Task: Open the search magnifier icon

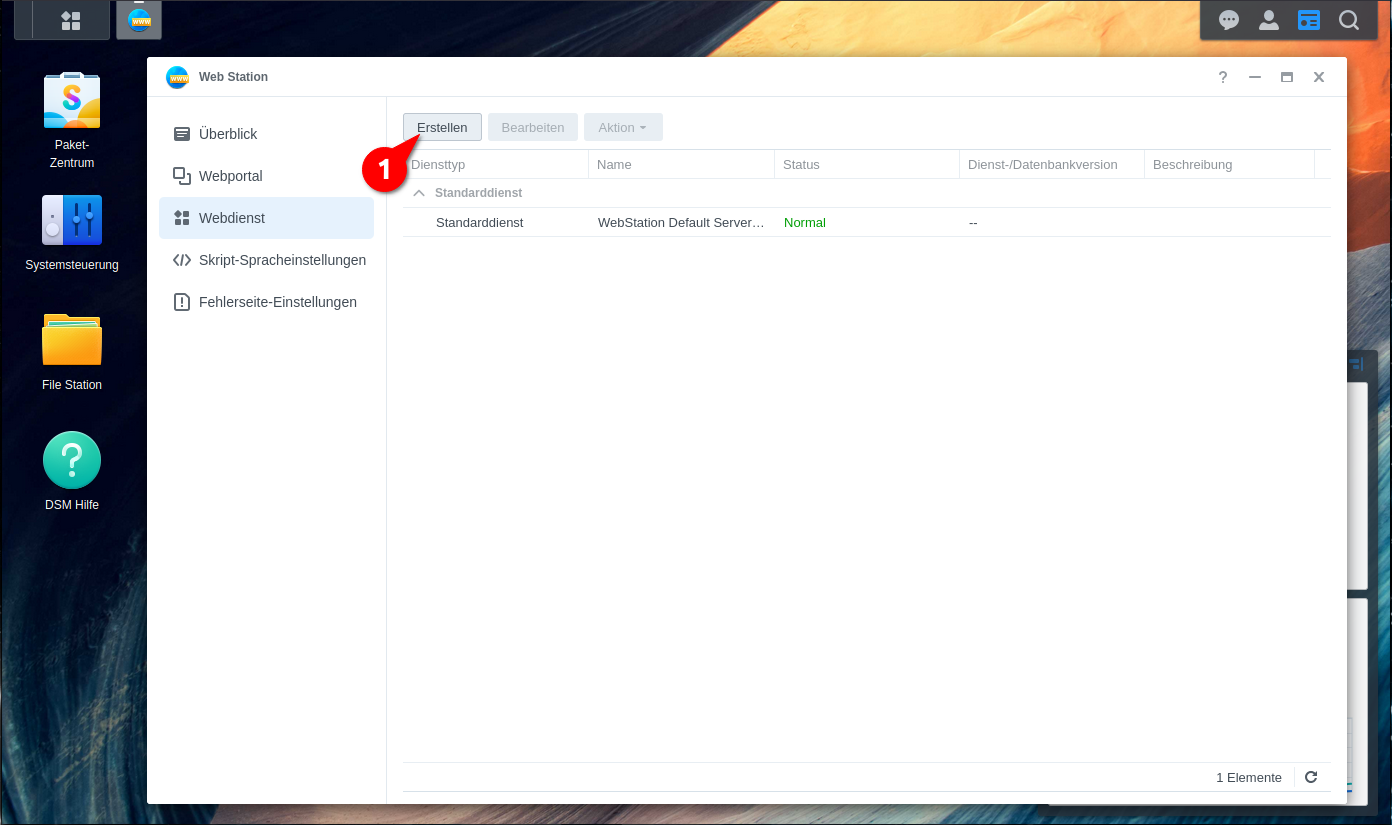Action: pos(1349,20)
